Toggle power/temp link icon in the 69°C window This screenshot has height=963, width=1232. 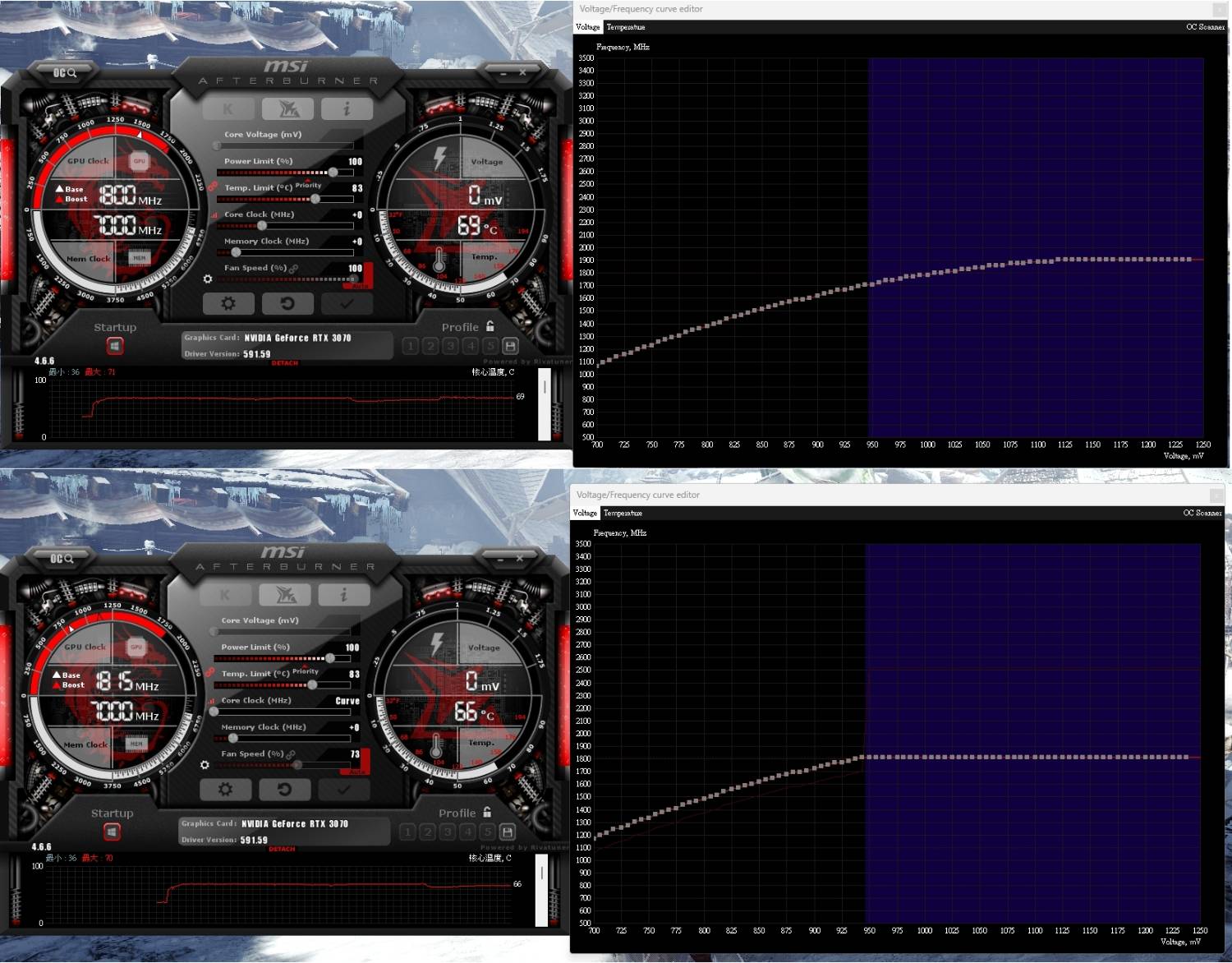click(x=212, y=187)
